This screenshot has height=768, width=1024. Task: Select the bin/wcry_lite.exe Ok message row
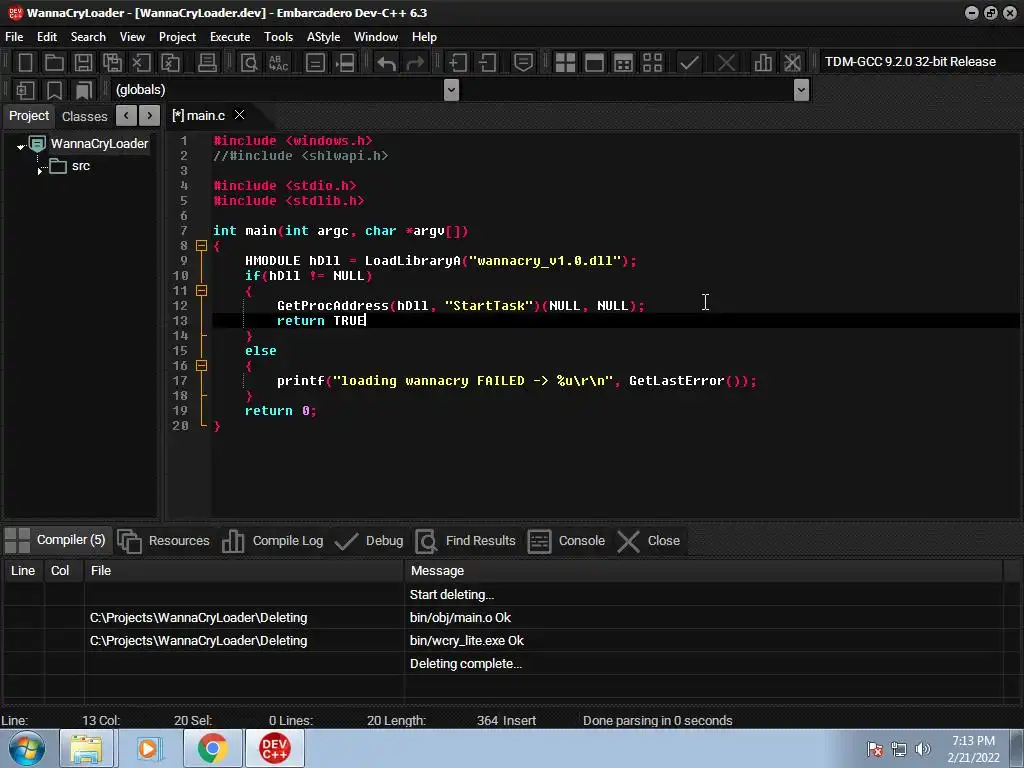coord(503,641)
